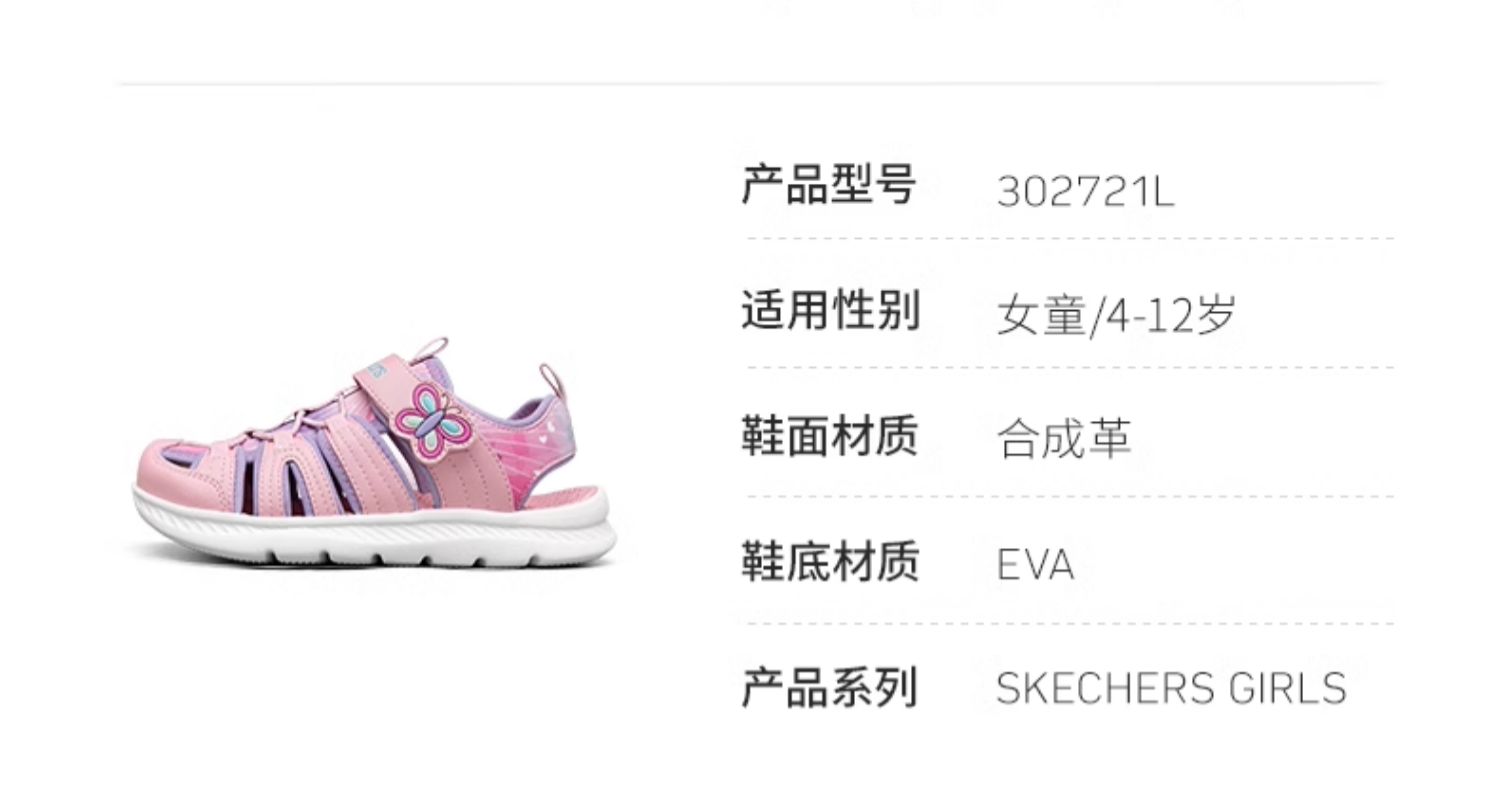1500x791 pixels.
Task: Click the butterfly decoration on the sandal
Action: click(431, 422)
